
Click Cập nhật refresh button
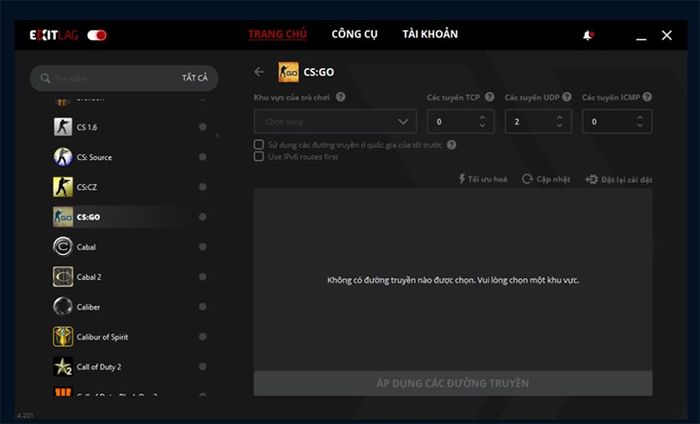pos(546,179)
